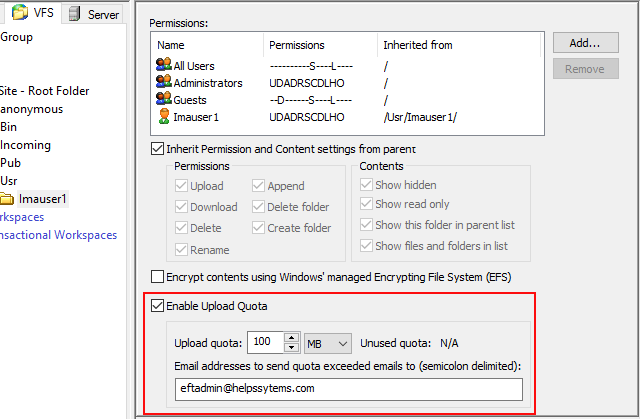Click the VFS tab folder icon

tap(19, 13)
